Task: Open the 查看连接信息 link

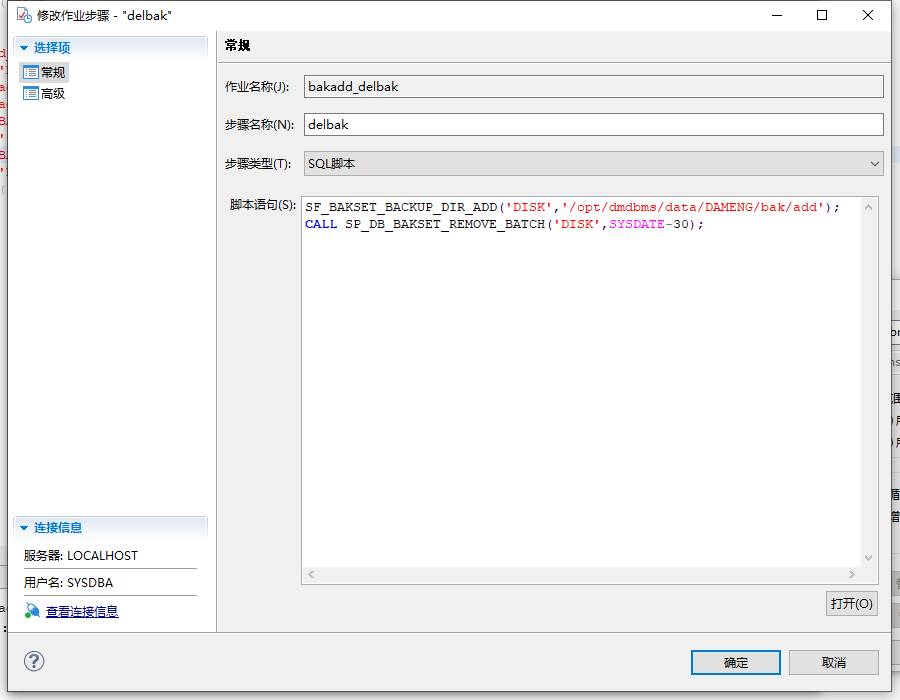Action: (82, 611)
